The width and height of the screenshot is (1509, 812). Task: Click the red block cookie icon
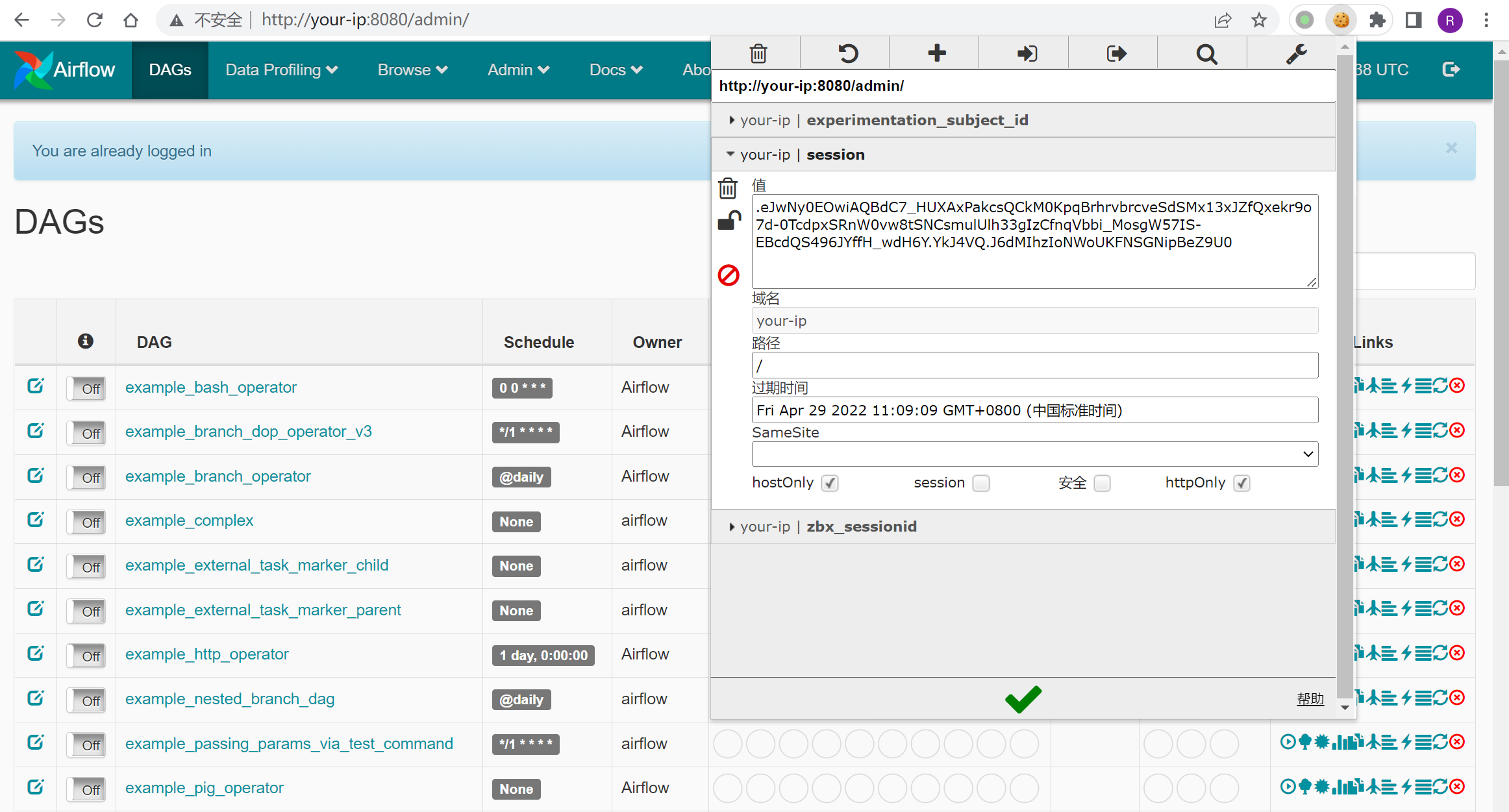[x=729, y=275]
